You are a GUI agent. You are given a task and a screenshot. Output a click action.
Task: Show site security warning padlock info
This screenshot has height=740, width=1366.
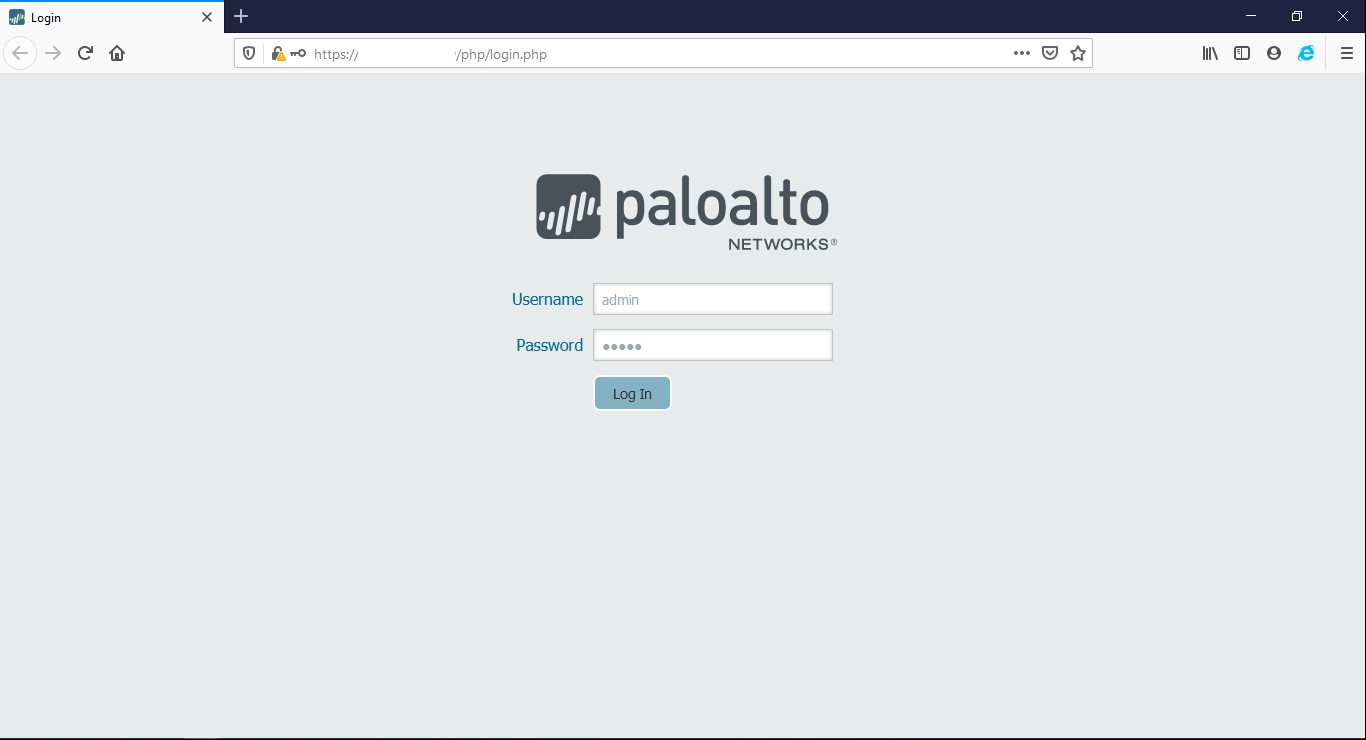[x=278, y=54]
